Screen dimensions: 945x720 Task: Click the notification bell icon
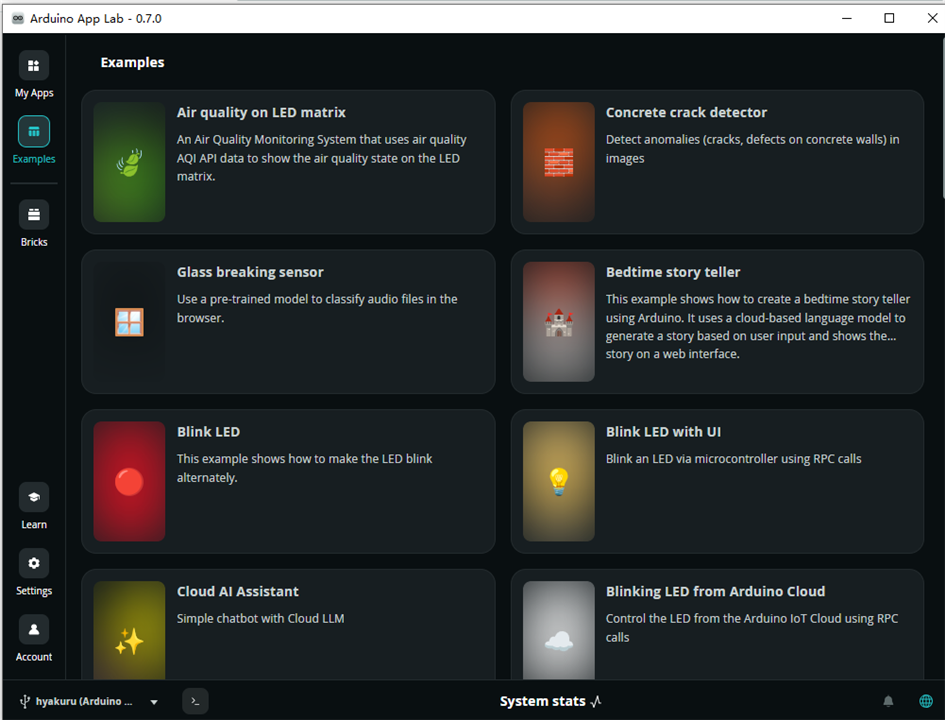tap(888, 701)
